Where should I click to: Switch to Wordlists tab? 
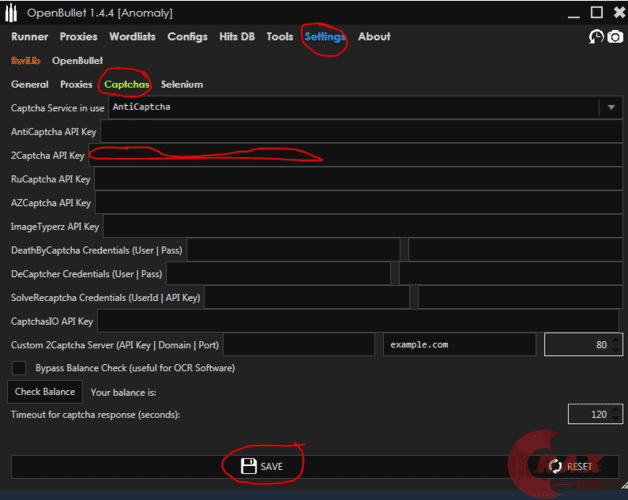coord(132,37)
